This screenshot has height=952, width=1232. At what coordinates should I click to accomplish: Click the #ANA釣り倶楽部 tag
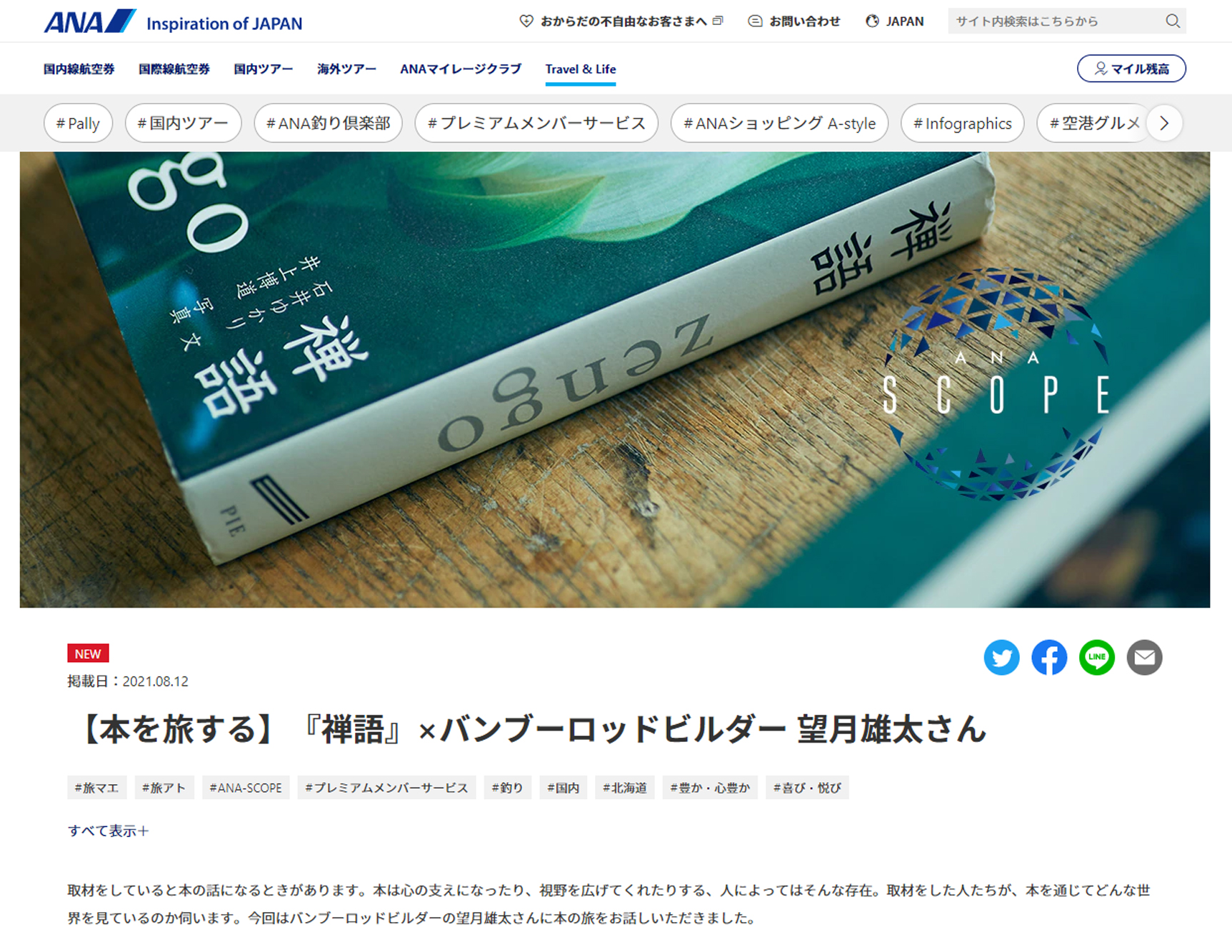coord(329,123)
